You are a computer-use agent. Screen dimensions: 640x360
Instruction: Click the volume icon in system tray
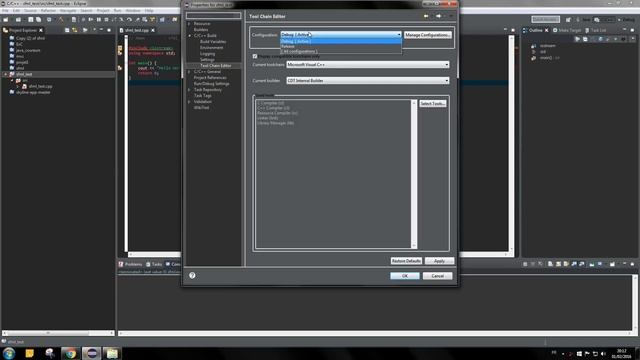click(x=603, y=353)
